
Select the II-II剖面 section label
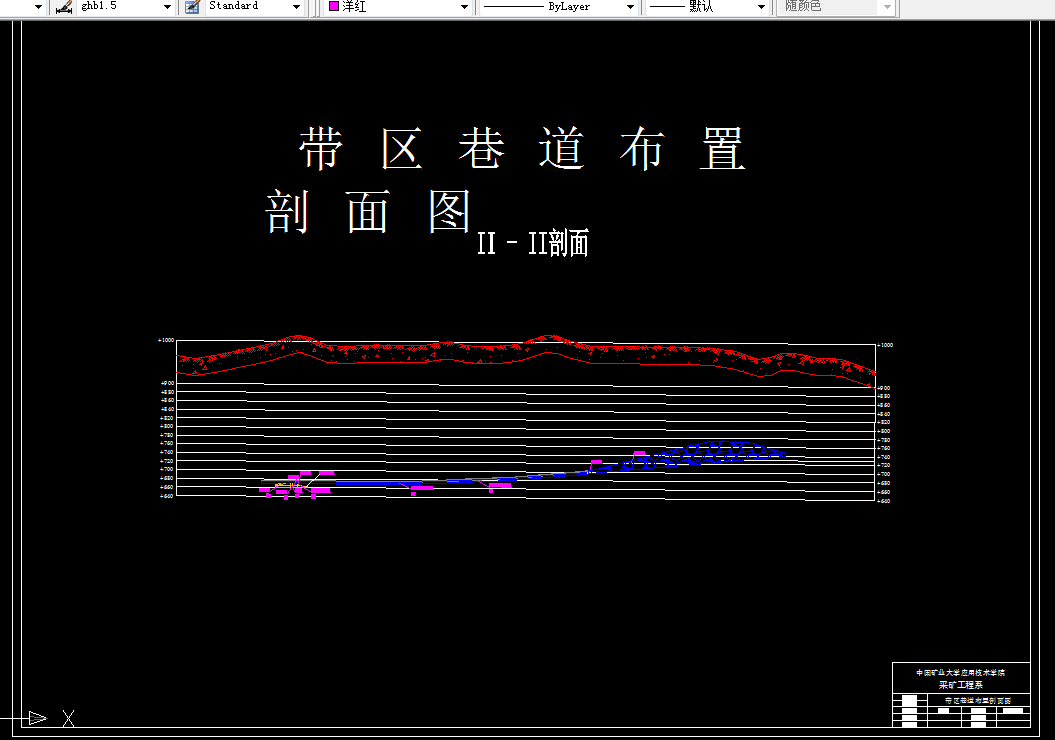535,241
